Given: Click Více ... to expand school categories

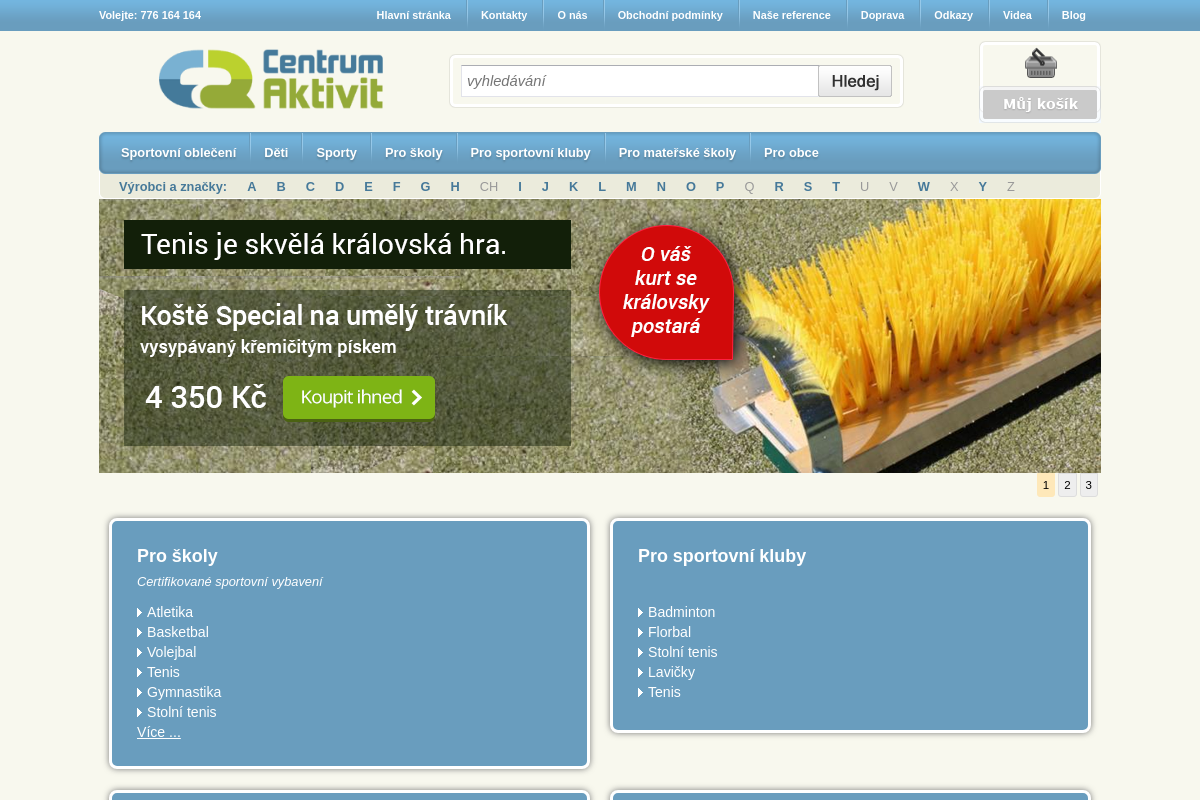Looking at the screenshot, I should [x=158, y=732].
